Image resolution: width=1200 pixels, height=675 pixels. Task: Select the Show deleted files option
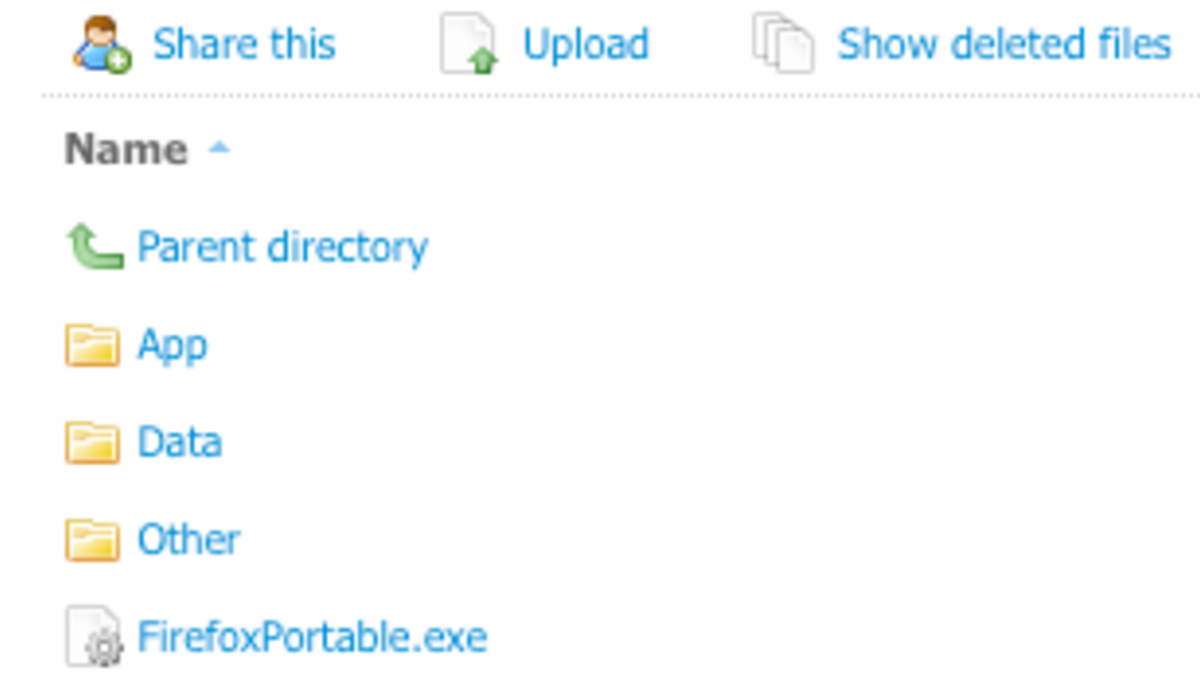point(1003,43)
